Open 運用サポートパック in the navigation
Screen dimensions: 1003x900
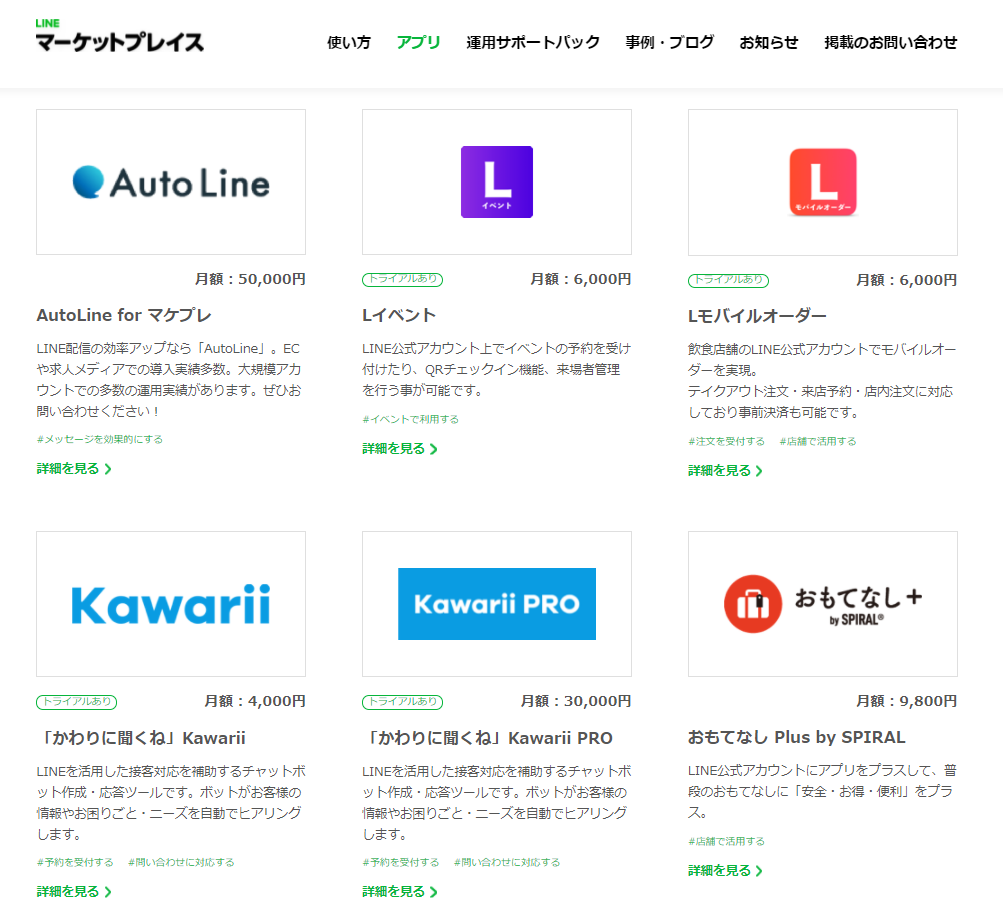[x=533, y=42]
